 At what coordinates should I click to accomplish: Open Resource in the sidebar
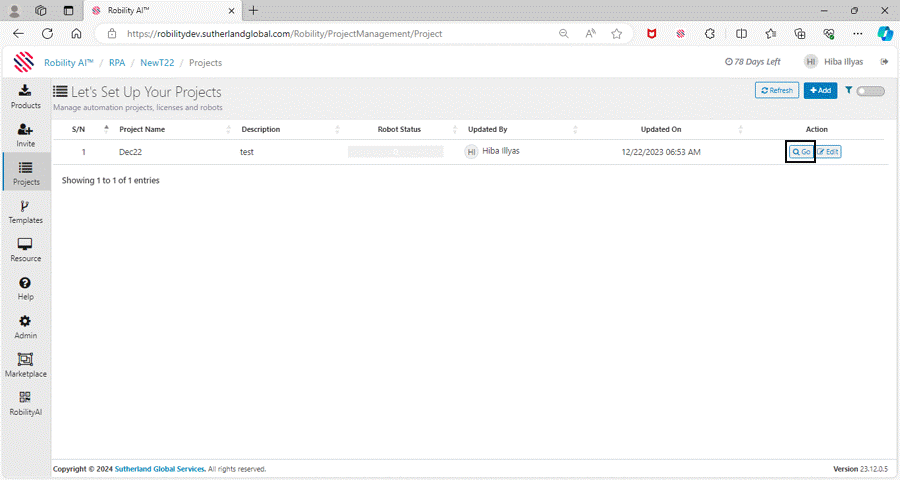coord(25,250)
